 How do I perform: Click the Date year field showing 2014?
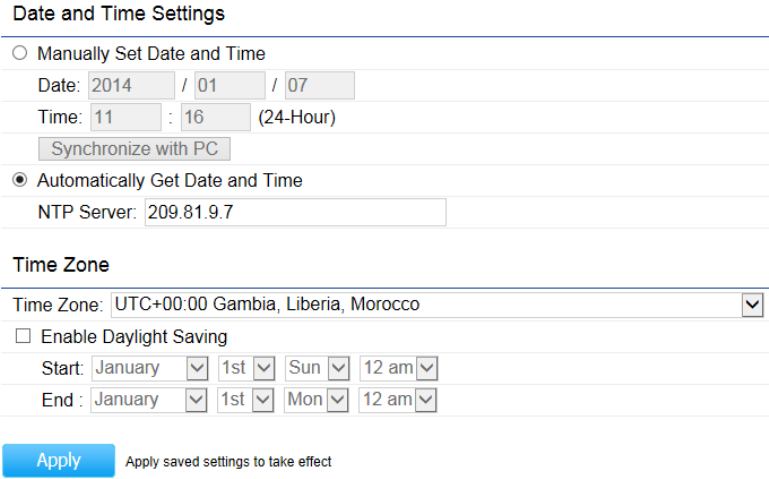[x=131, y=86]
